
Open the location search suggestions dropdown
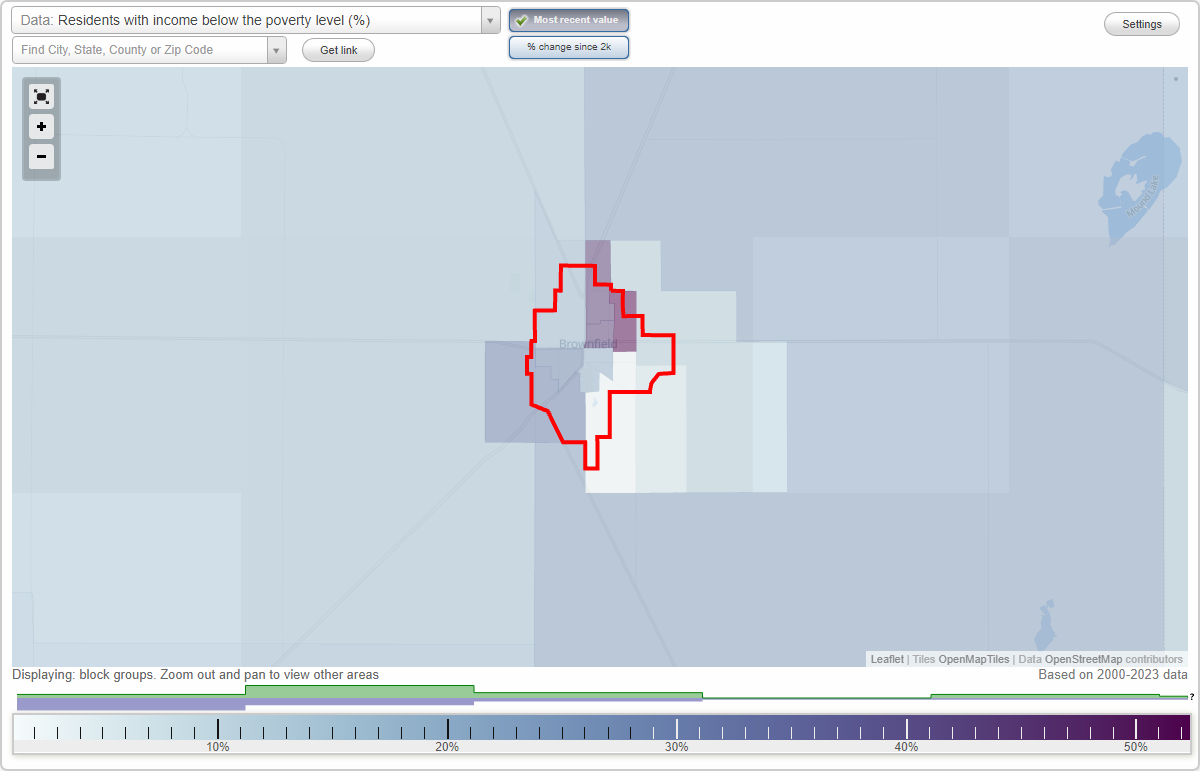(x=277, y=49)
